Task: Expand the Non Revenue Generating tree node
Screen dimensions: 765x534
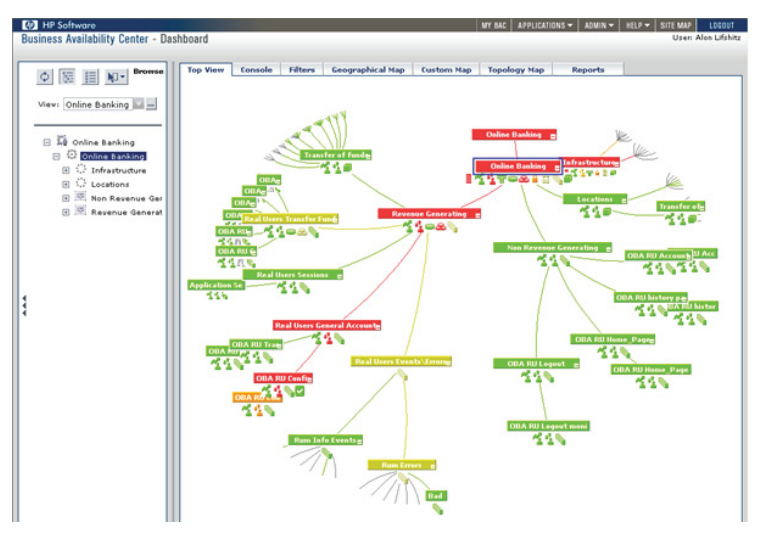Action: (x=66, y=198)
